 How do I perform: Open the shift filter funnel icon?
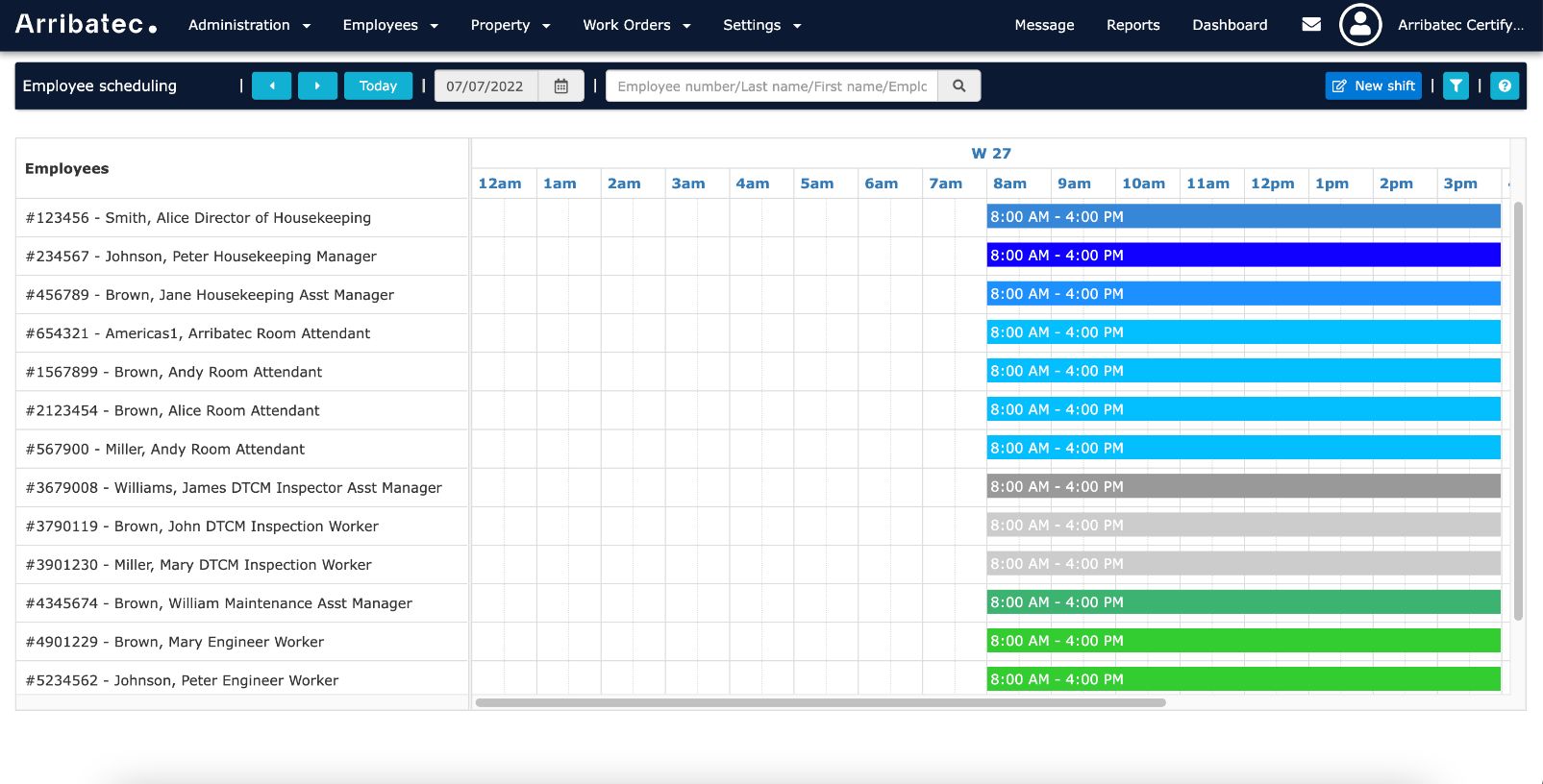coord(1456,86)
